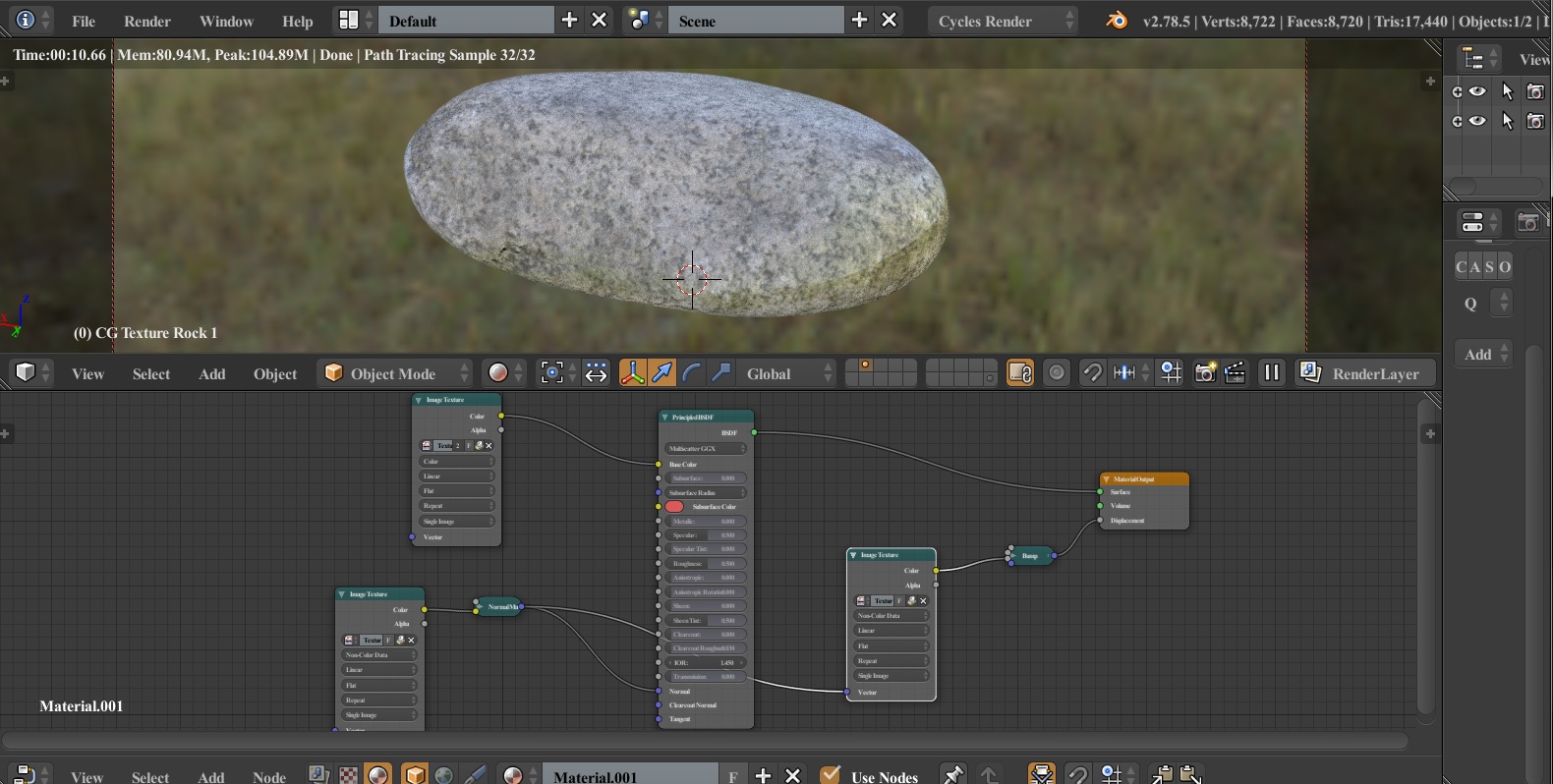Screen dimensions: 1553x784
Task: Click the Blender logo icon in header
Action: point(1116,20)
